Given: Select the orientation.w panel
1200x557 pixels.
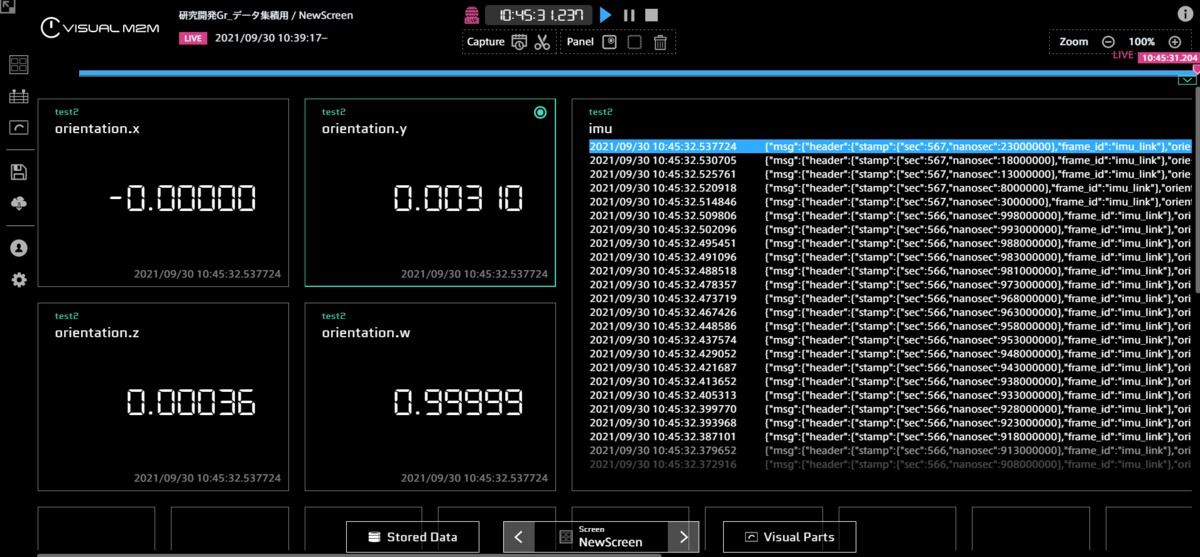Looking at the screenshot, I should 430,397.
